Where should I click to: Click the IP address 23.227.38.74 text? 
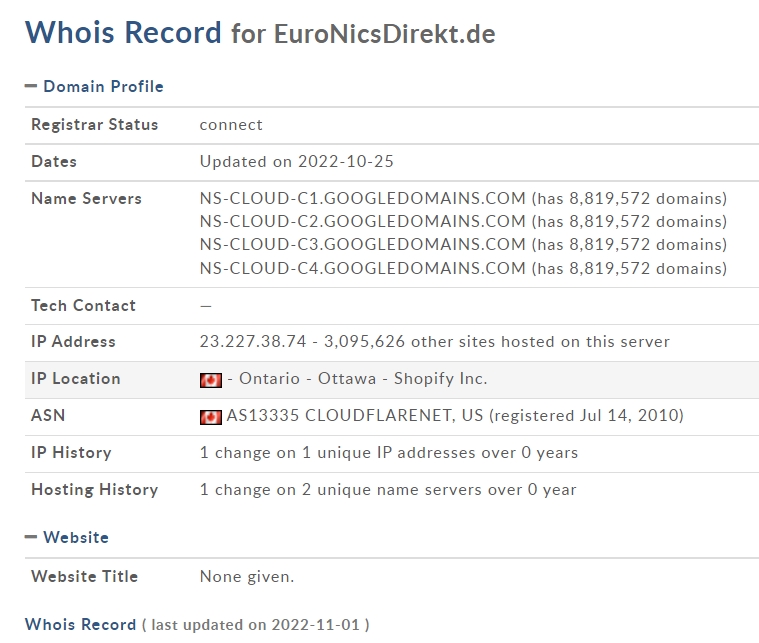click(x=253, y=341)
